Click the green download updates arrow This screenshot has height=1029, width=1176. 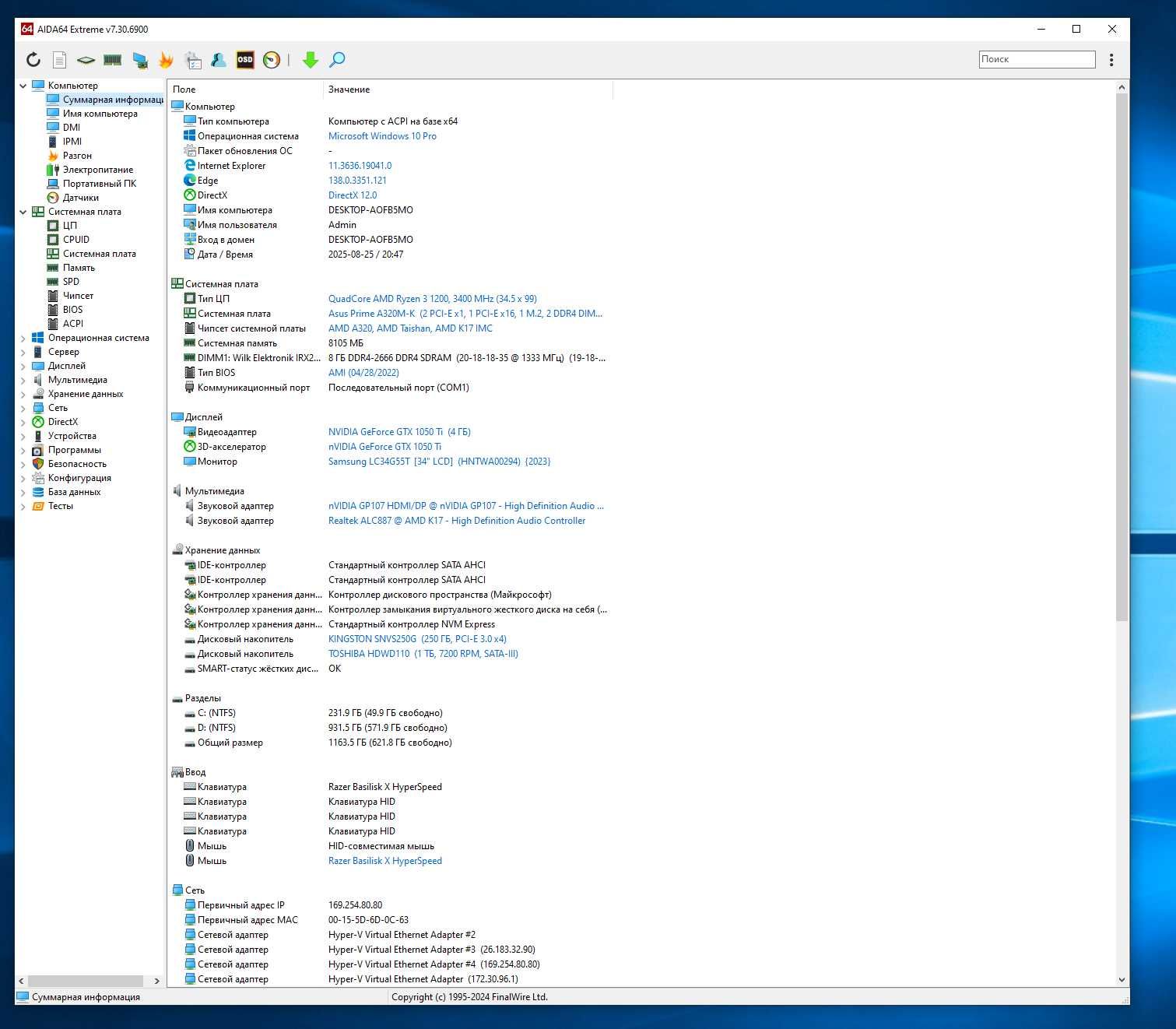311,60
